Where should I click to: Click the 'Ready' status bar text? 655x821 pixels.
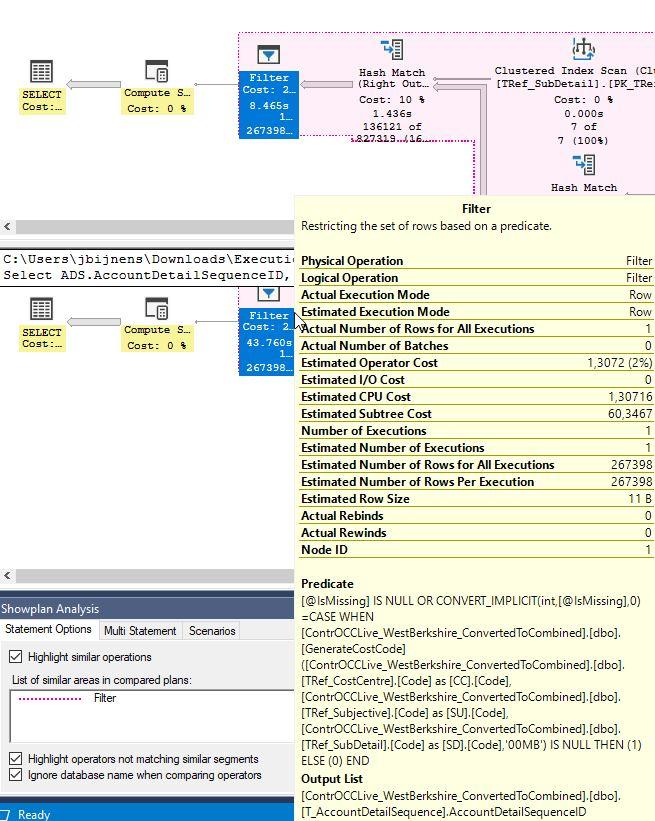[34, 815]
